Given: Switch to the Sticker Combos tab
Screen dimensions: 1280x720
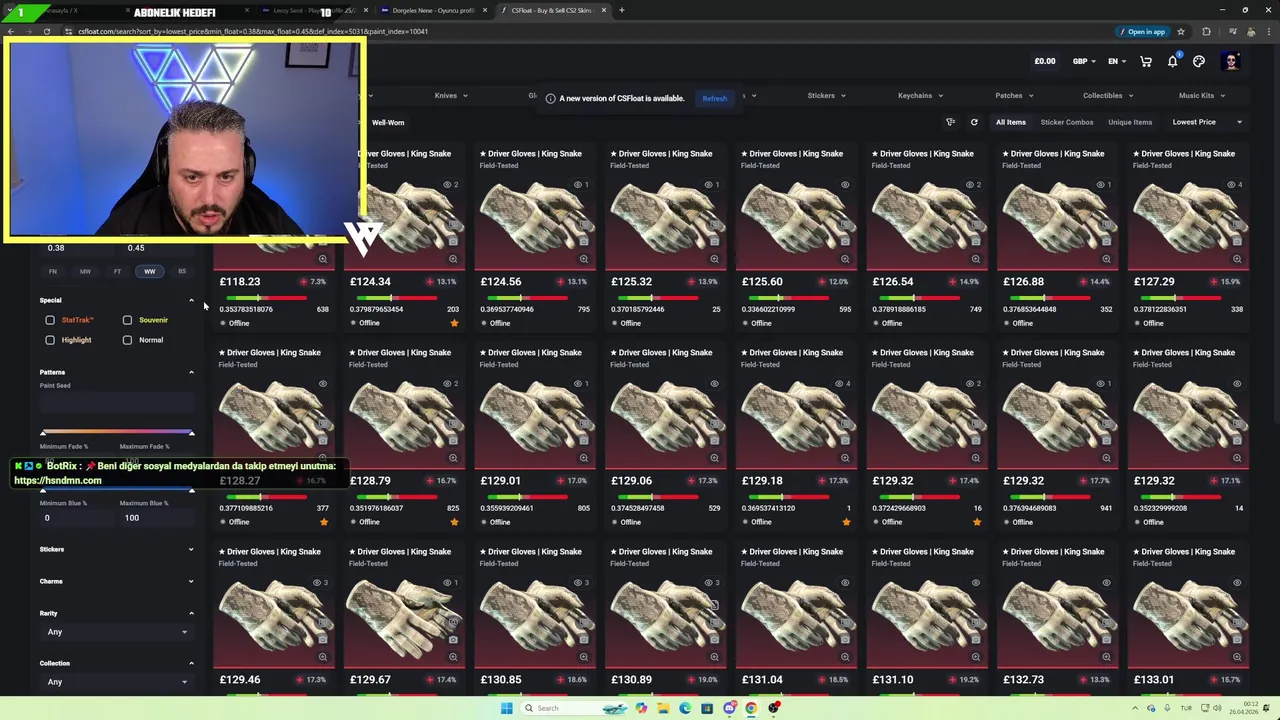Looking at the screenshot, I should [1067, 122].
